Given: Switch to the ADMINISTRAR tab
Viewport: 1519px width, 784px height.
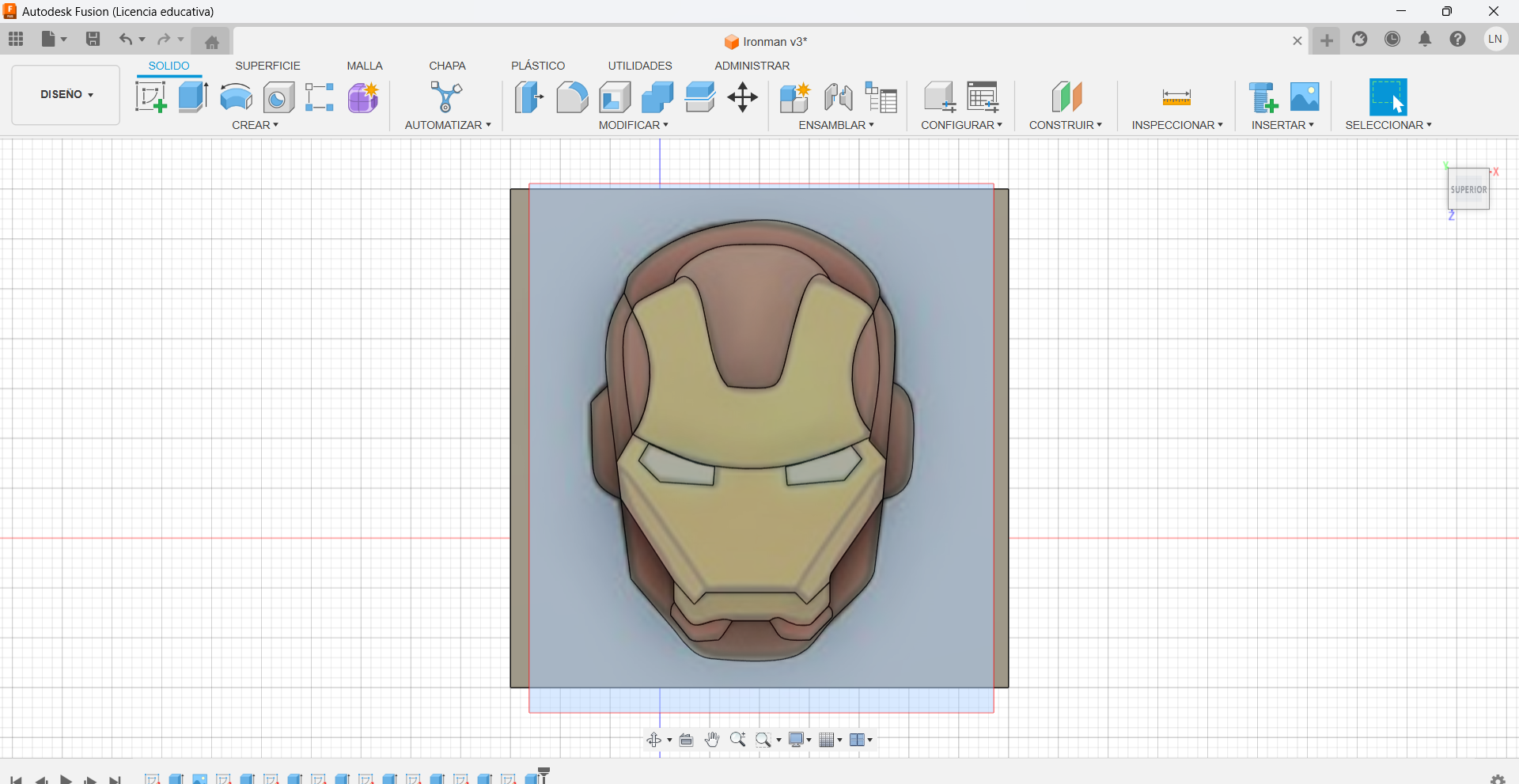Looking at the screenshot, I should click(752, 66).
